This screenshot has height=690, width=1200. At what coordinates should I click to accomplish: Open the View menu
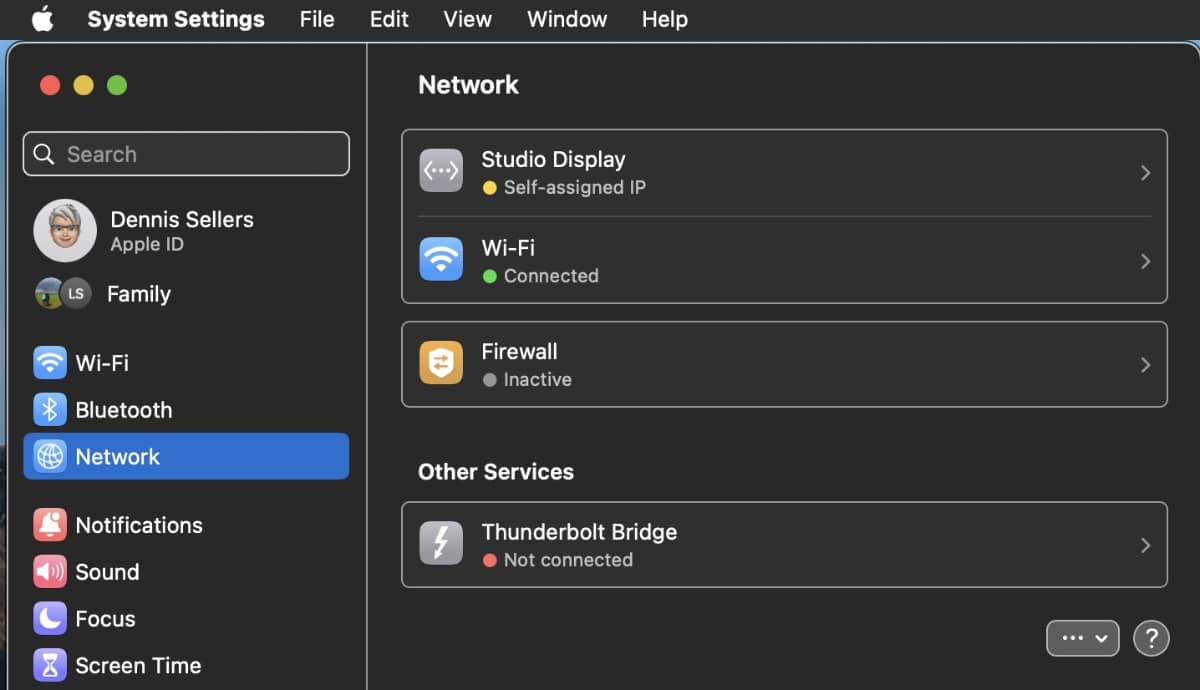[x=467, y=19]
